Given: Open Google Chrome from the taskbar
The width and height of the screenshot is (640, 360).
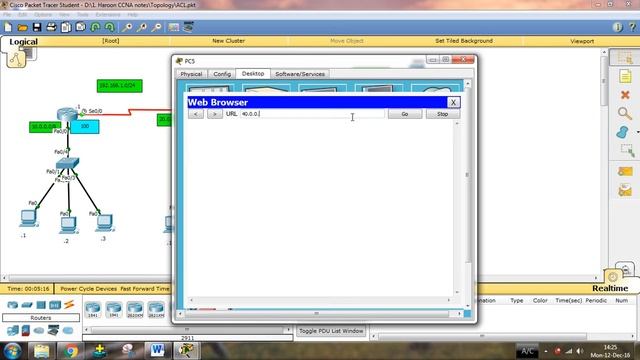Looking at the screenshot, I should (71, 351).
